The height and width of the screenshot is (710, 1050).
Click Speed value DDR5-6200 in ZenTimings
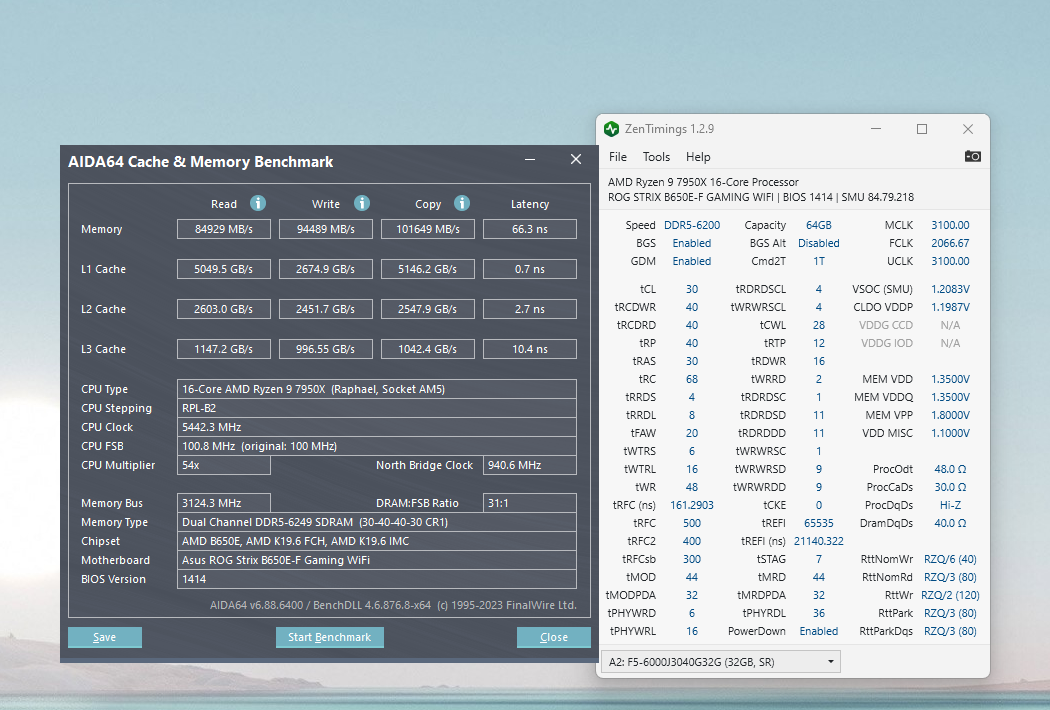pos(692,225)
